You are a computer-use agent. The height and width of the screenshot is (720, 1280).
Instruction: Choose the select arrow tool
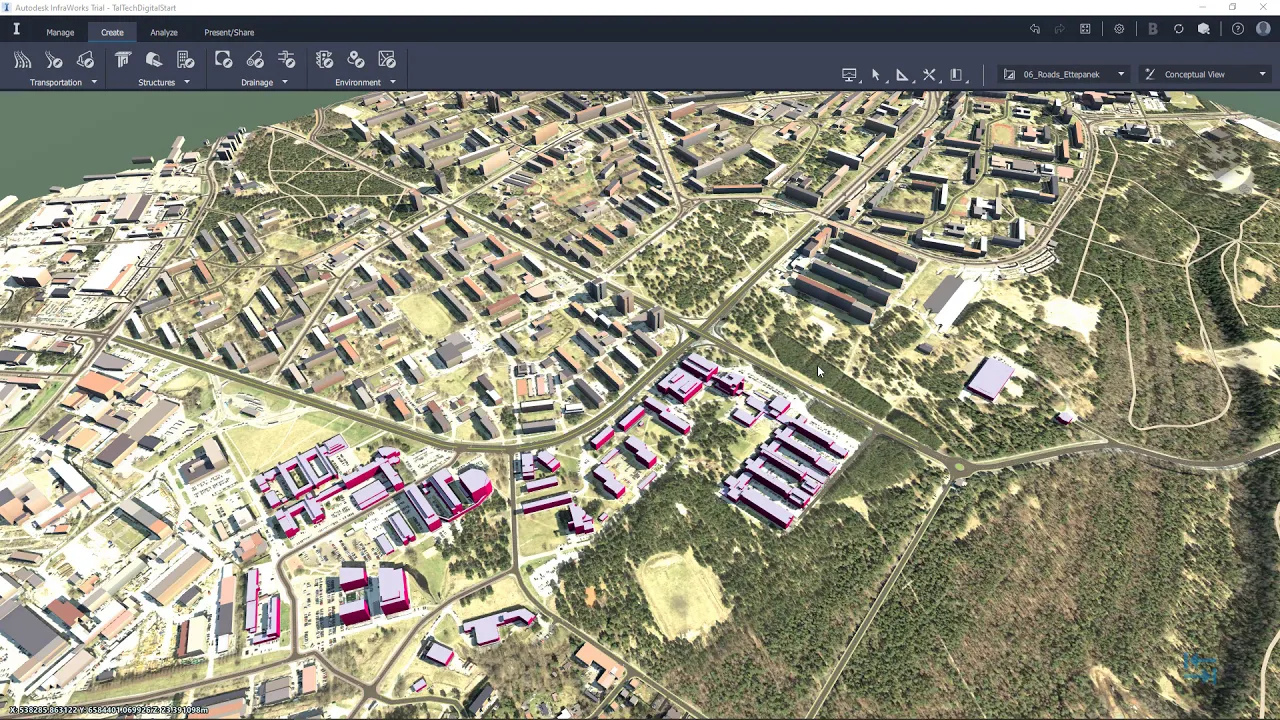876,75
